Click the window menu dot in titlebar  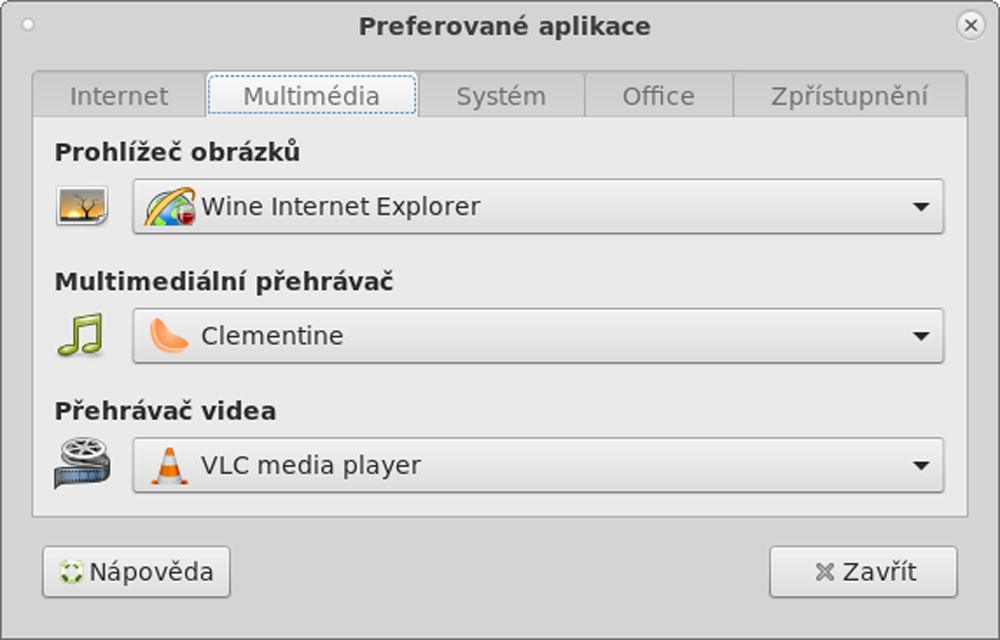[x=28, y=25]
